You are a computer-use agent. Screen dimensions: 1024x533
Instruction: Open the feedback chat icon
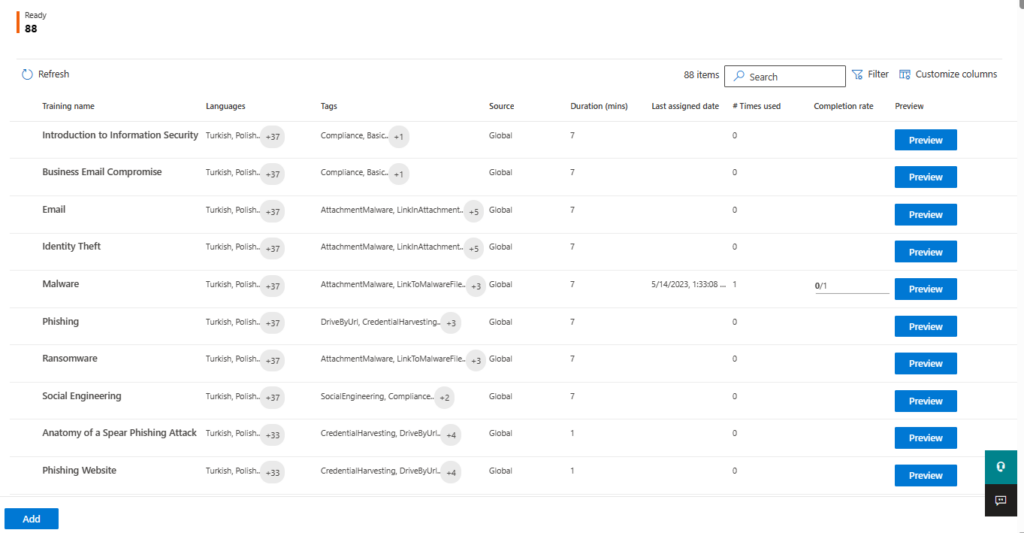coord(1000,500)
